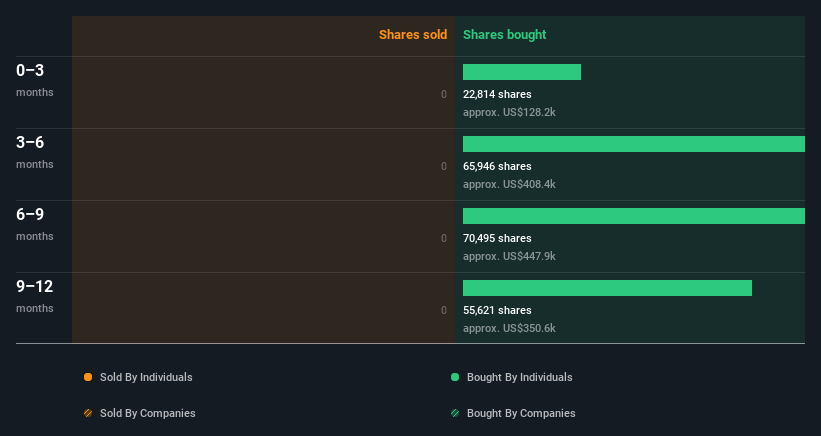821x436 pixels.
Task: Click the green Bought By Individuals legend dot
Action: coord(455,377)
